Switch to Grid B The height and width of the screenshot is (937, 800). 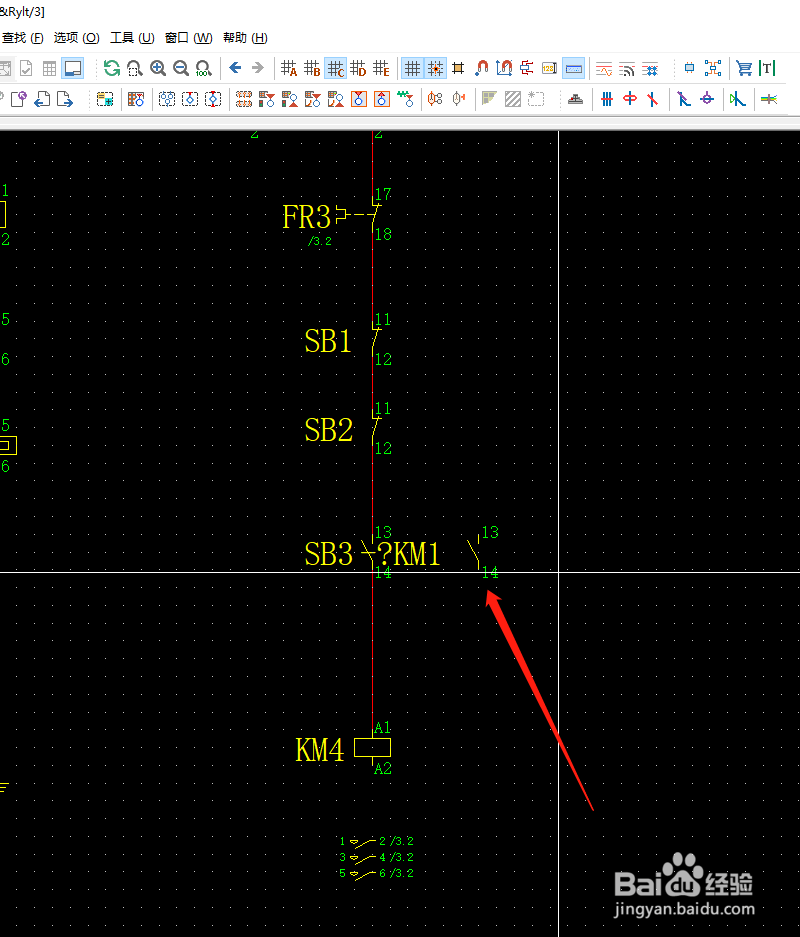312,68
